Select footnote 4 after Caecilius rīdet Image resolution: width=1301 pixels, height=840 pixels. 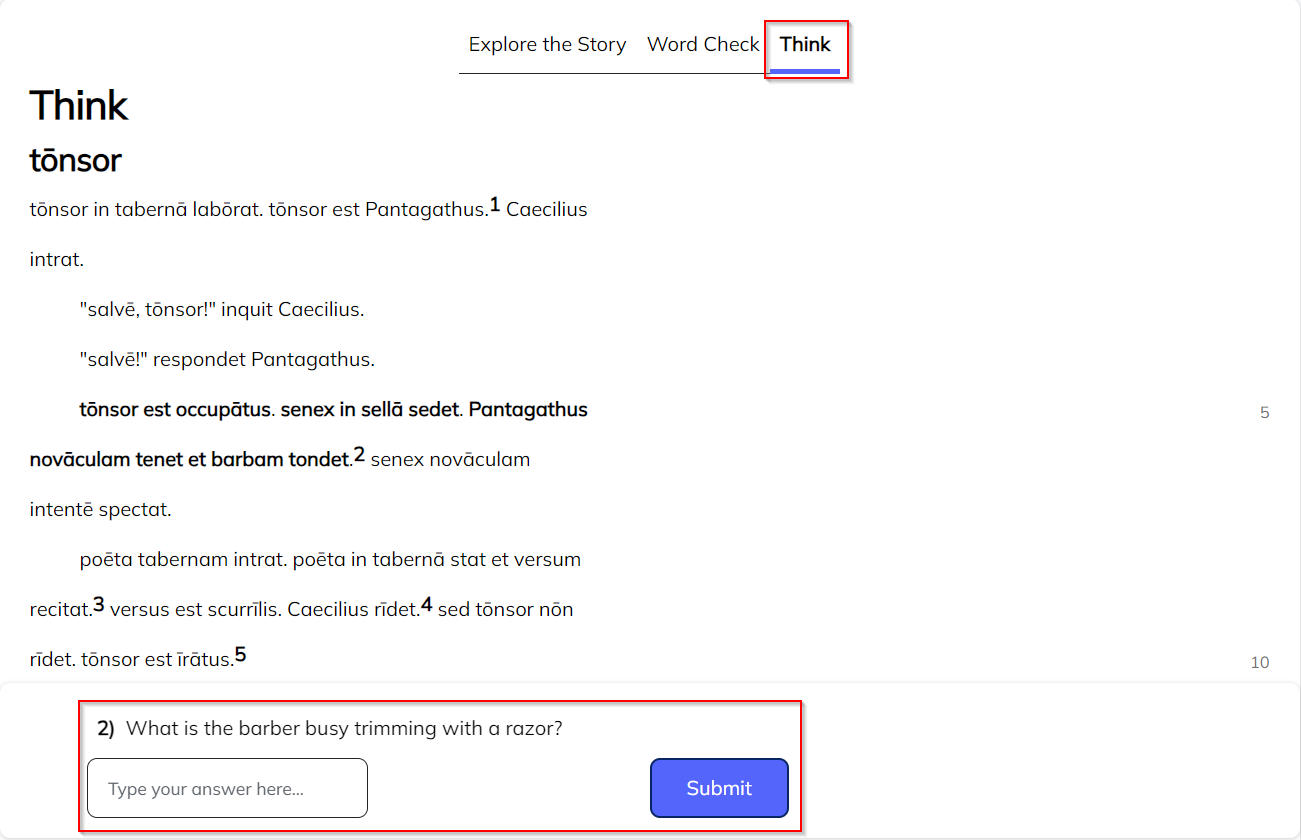[x=427, y=604]
